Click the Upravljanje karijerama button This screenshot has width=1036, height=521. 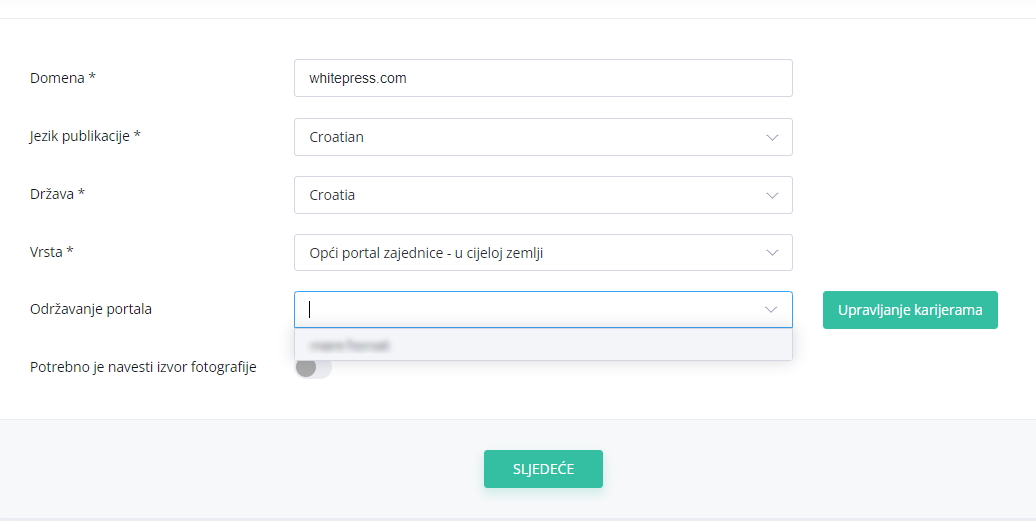910,310
